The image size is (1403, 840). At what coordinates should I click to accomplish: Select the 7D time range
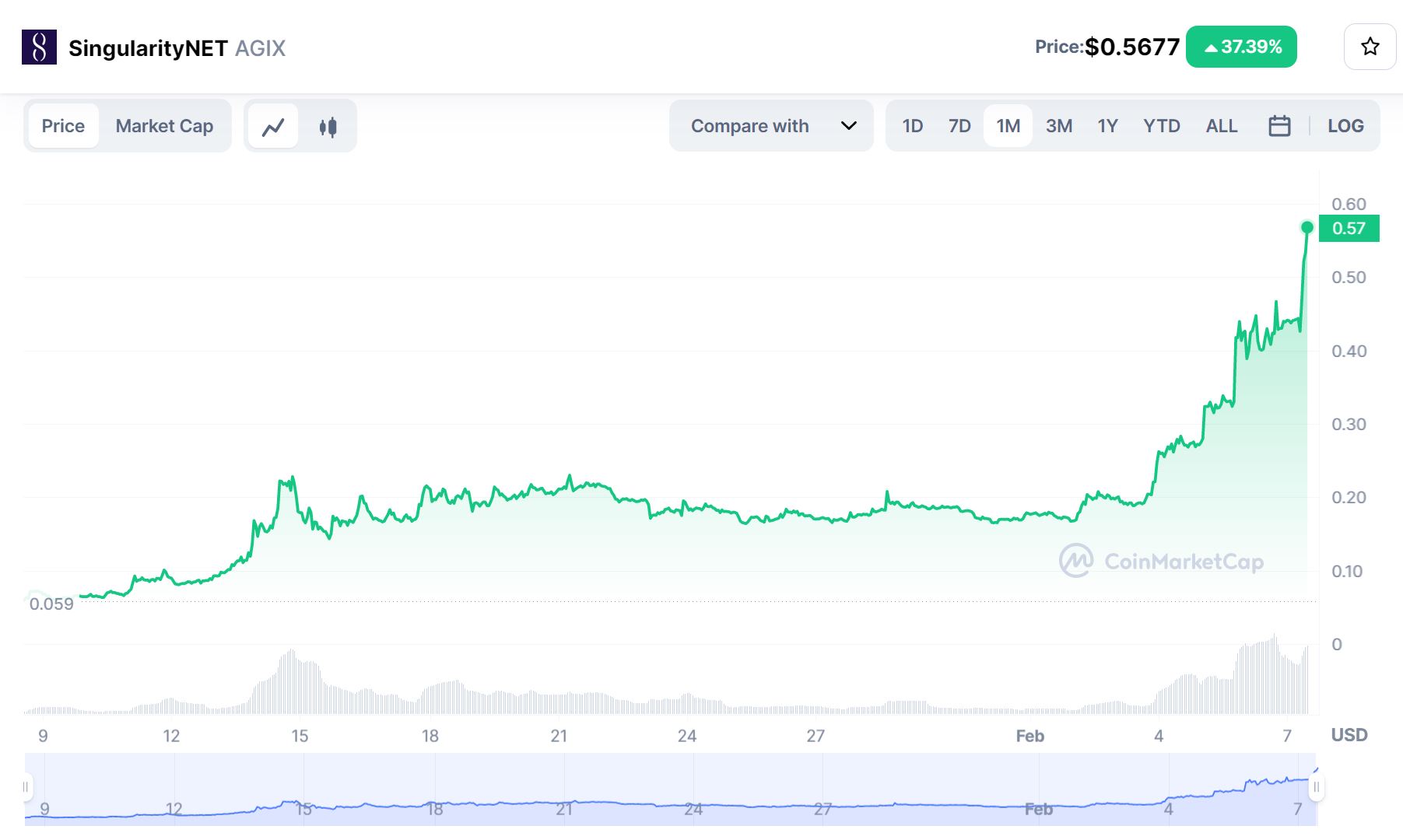959,126
